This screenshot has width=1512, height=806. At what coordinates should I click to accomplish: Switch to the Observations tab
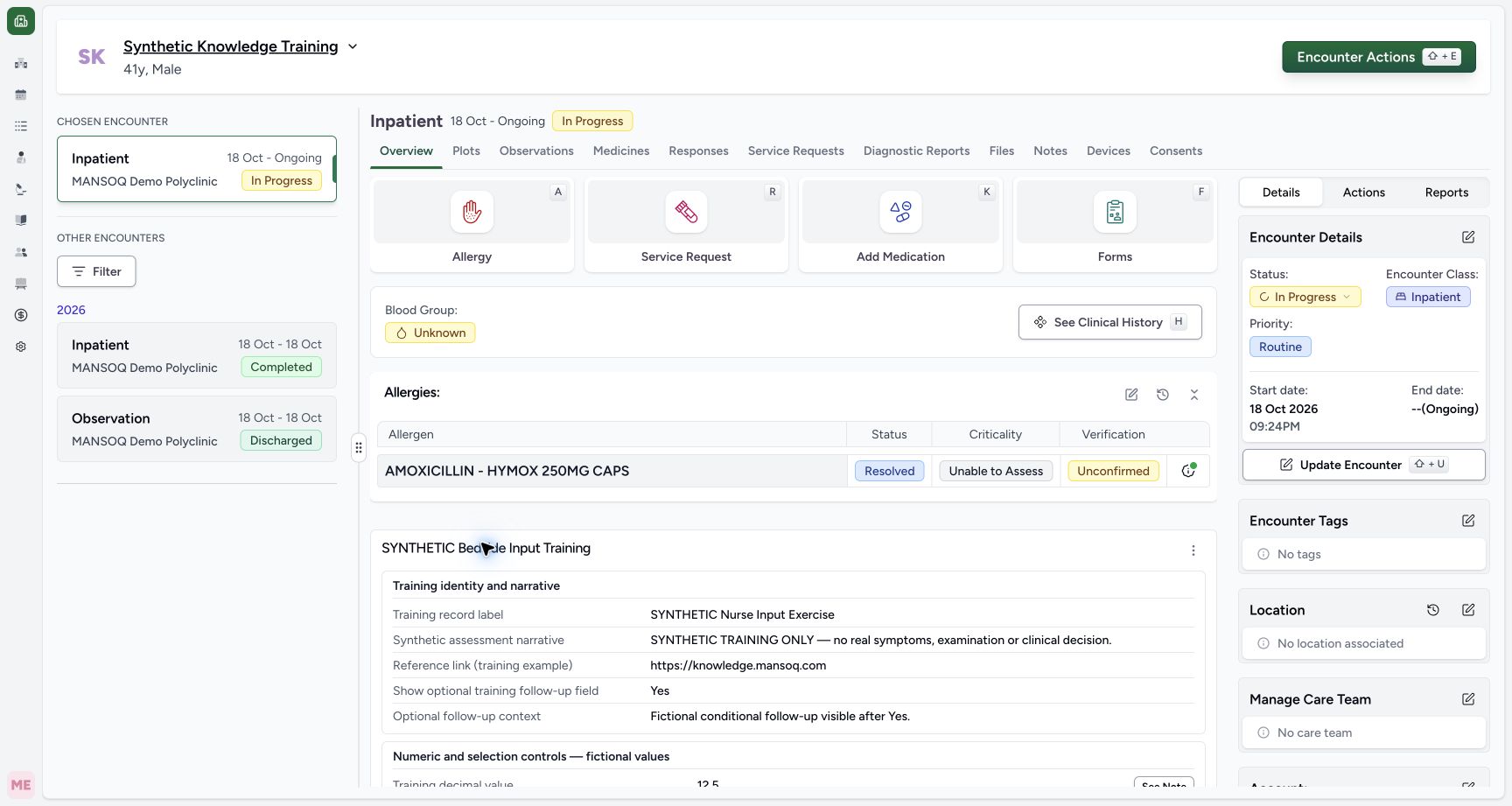click(536, 151)
